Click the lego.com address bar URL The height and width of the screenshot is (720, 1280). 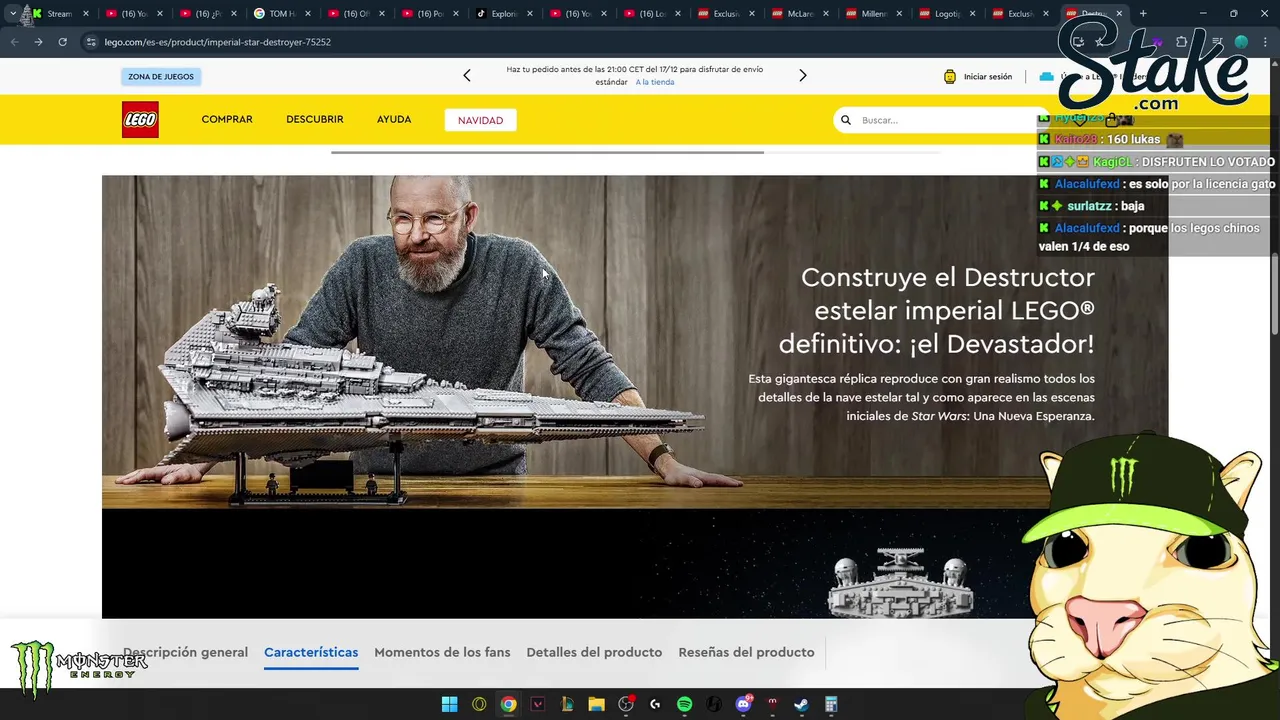click(217, 42)
